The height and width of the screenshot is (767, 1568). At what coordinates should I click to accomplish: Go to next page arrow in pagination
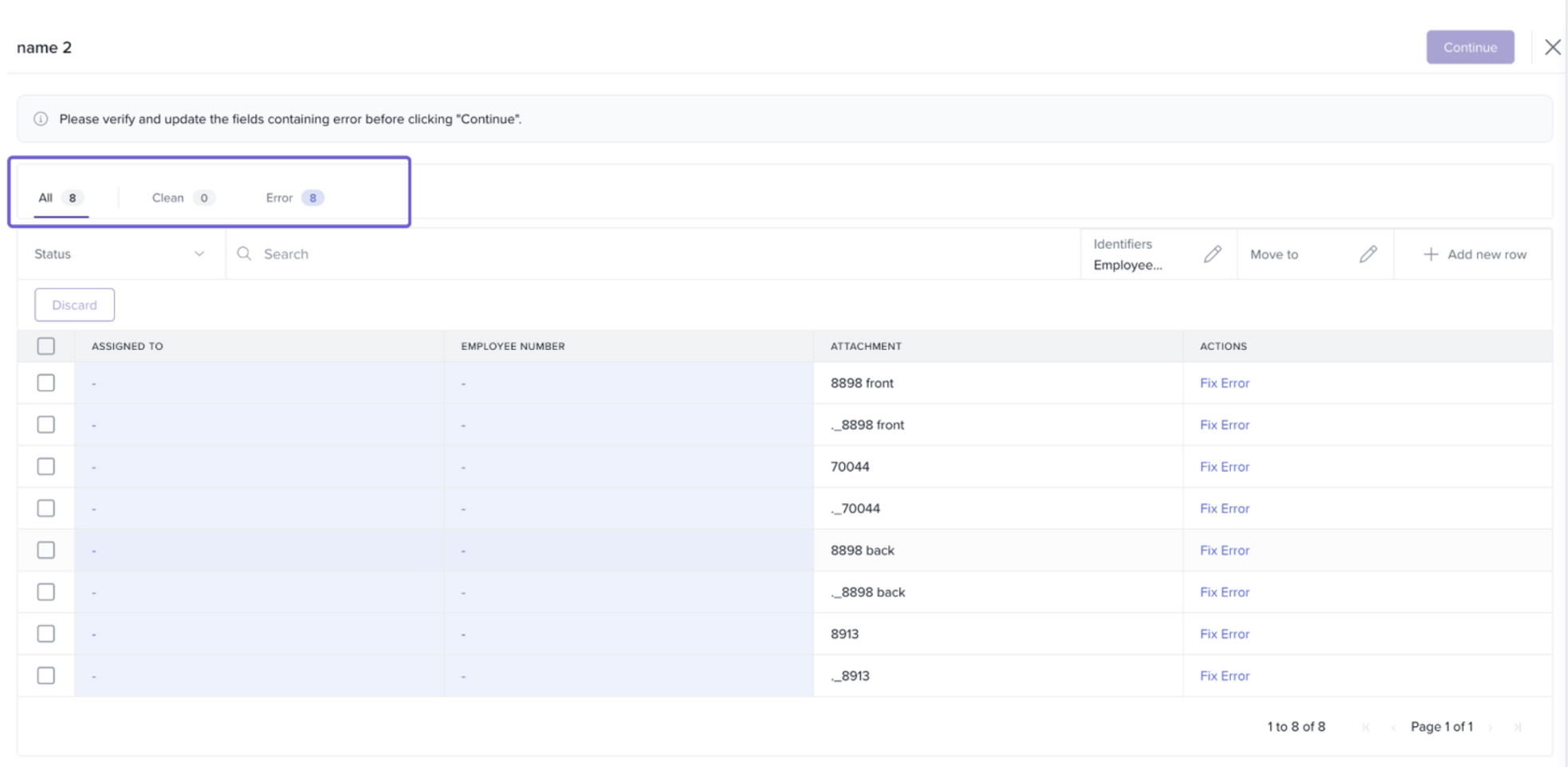(x=1491, y=727)
